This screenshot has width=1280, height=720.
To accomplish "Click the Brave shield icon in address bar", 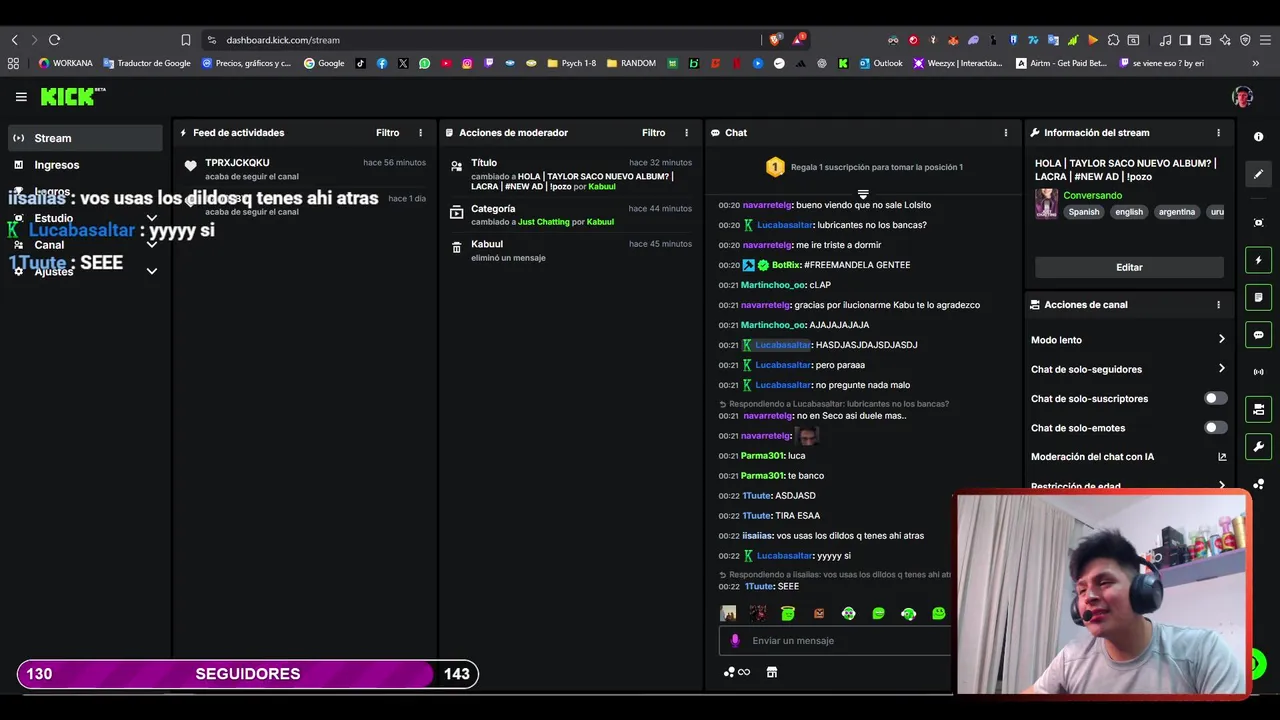I will tap(775, 40).
